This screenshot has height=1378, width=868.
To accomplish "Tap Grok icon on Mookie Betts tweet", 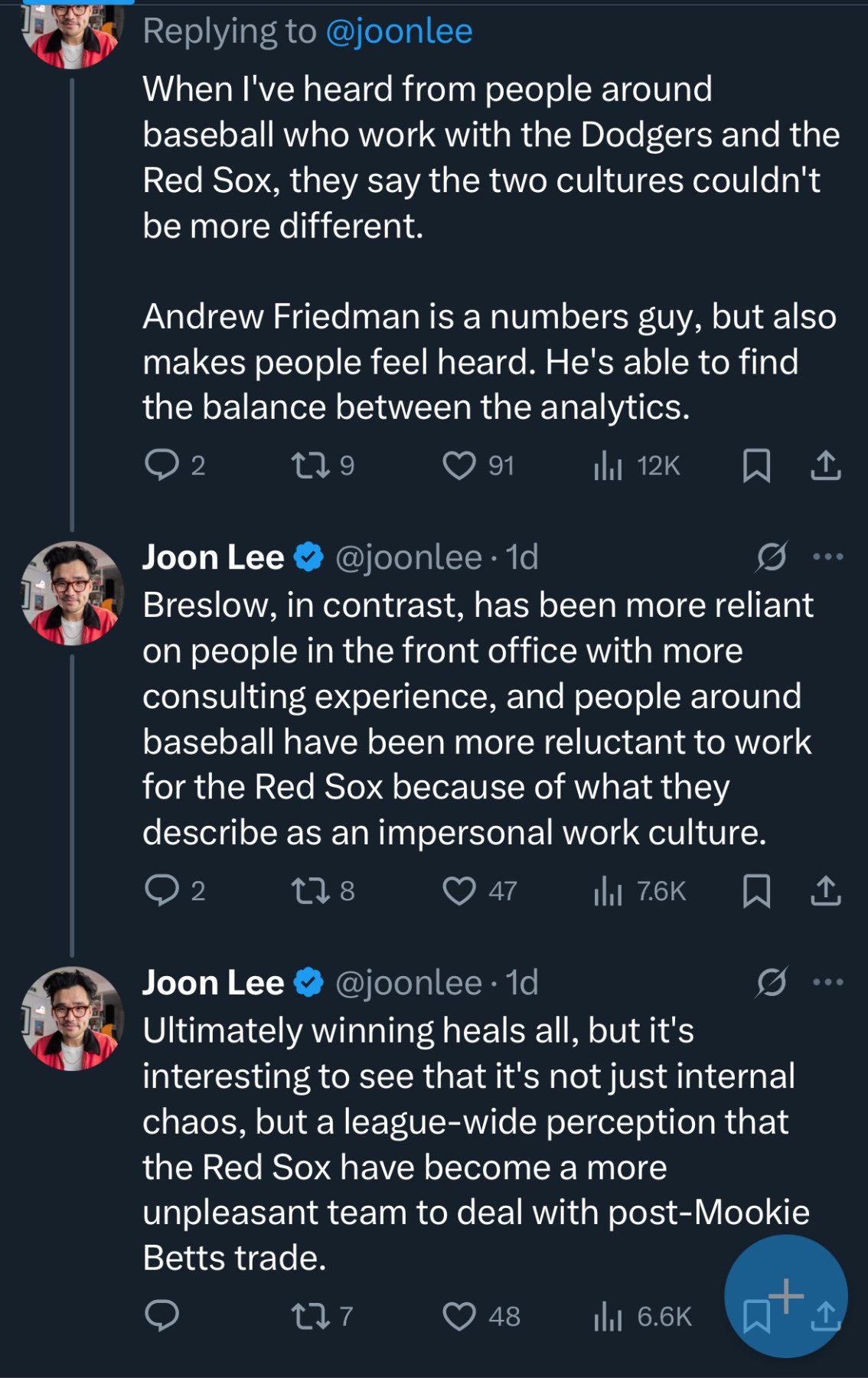I will click(x=771, y=982).
